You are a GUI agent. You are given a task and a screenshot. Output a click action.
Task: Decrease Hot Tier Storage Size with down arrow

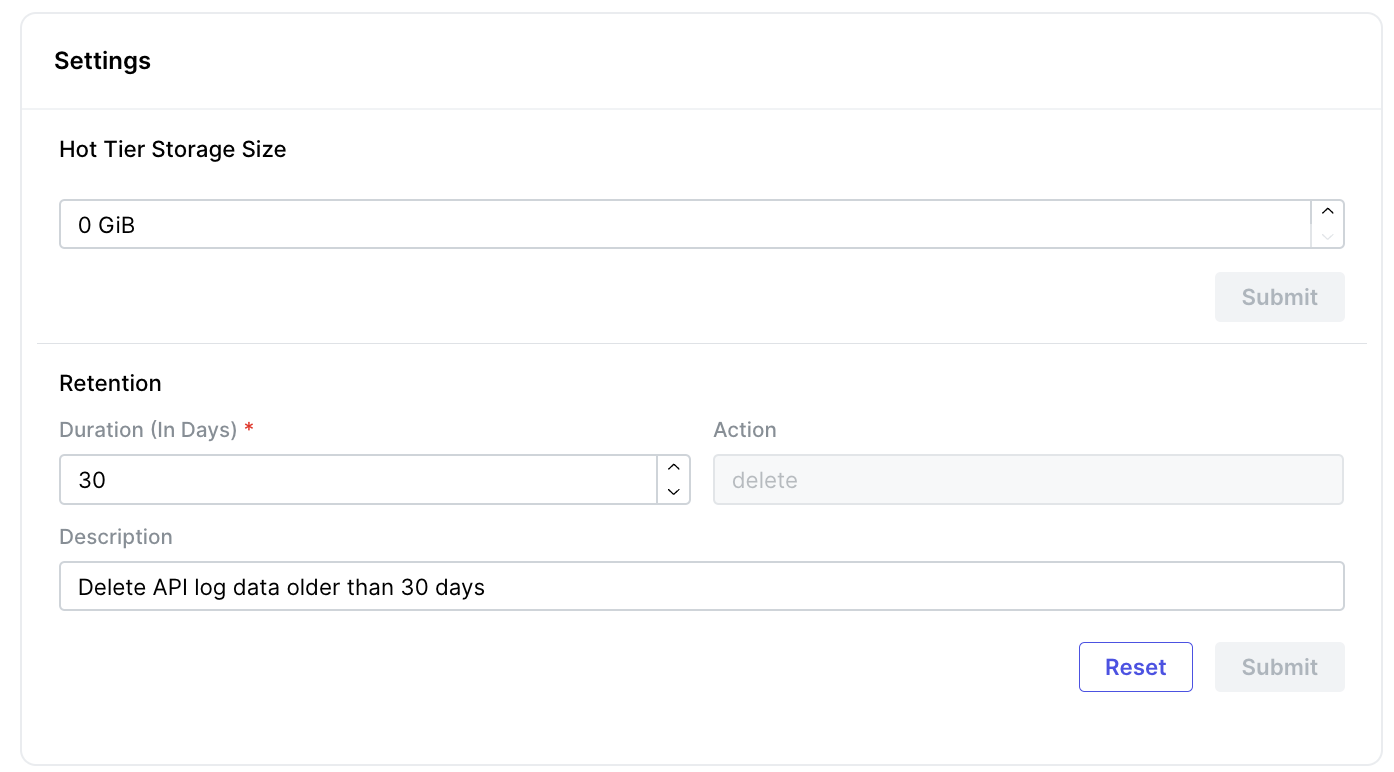(x=1327, y=236)
